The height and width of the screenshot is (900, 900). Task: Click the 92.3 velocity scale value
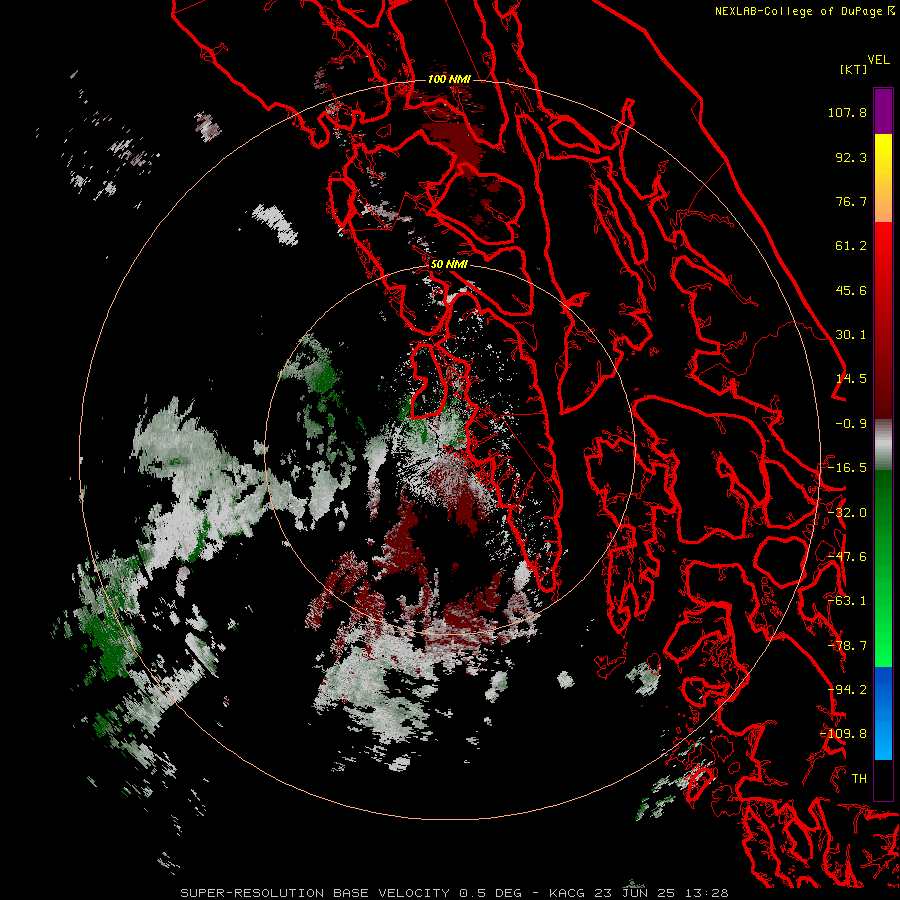pos(851,157)
